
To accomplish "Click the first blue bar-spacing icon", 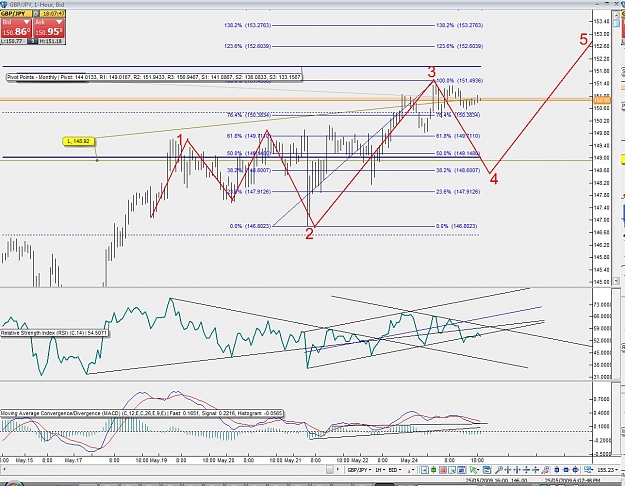I will coord(557,470).
